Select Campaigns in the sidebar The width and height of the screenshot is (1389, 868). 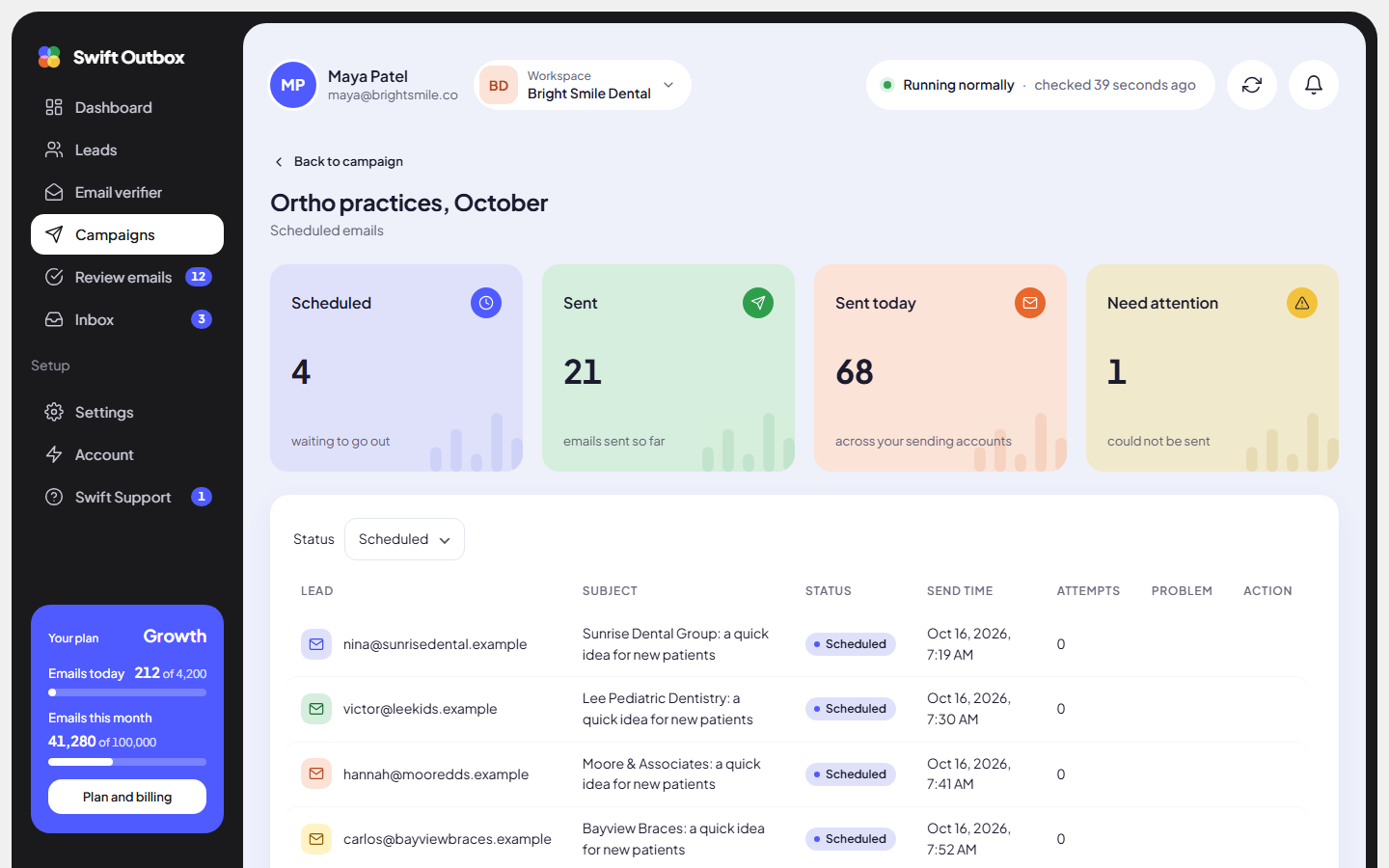tap(127, 234)
